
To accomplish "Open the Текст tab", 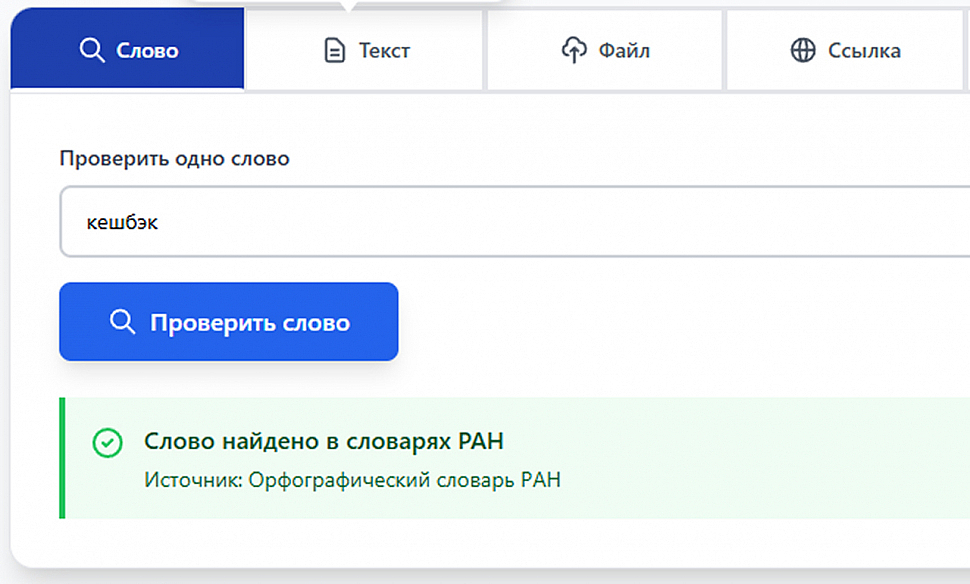I will (x=384, y=50).
